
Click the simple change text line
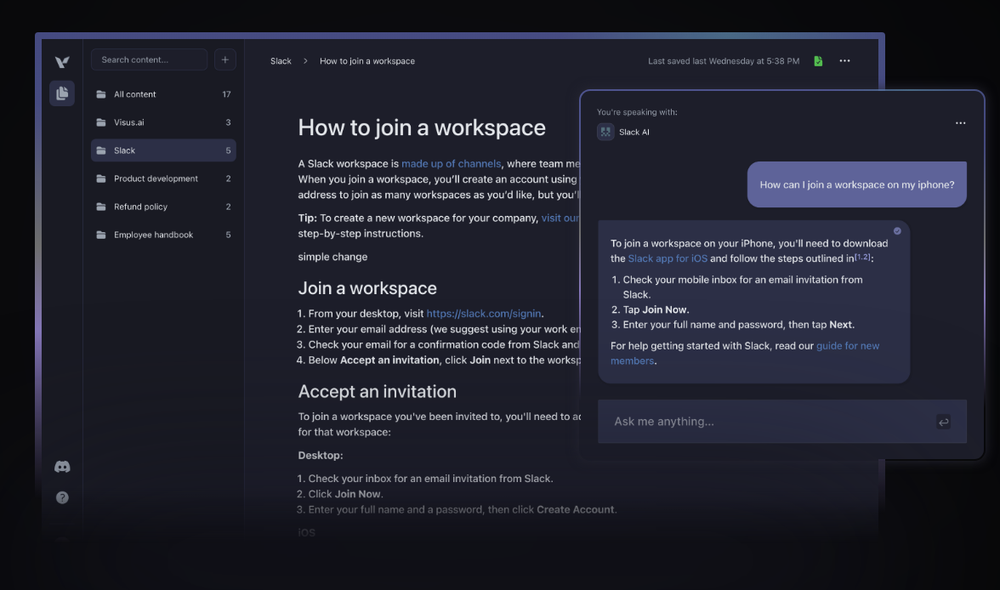332,257
